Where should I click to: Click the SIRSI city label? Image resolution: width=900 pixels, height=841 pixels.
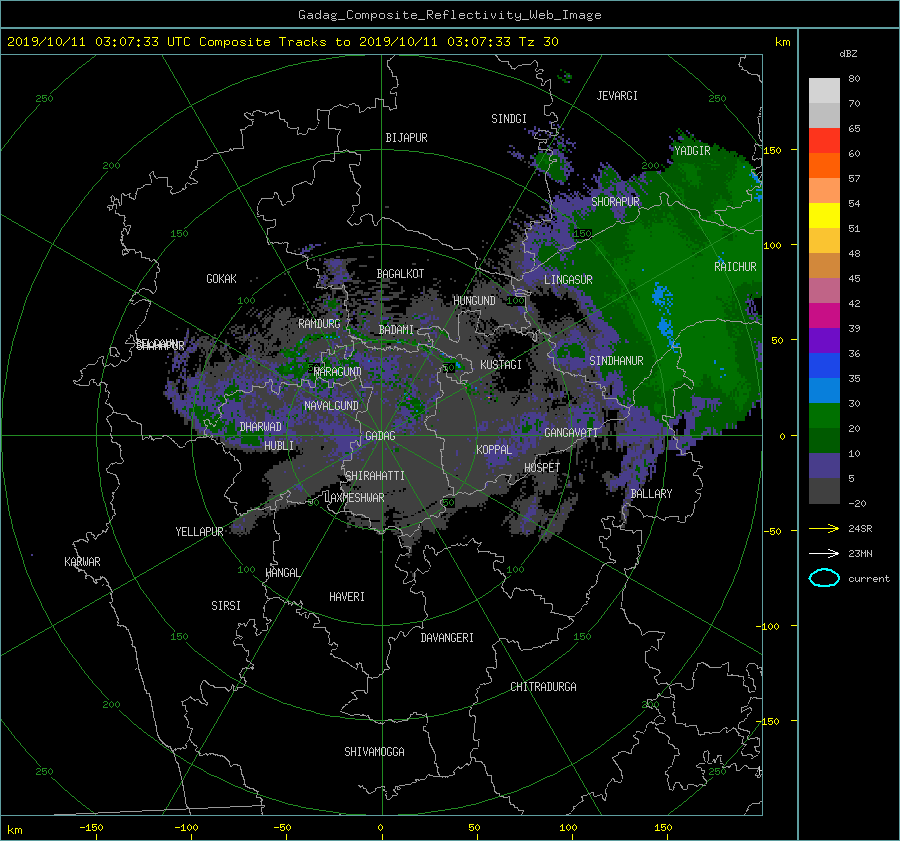pyautogui.click(x=226, y=606)
